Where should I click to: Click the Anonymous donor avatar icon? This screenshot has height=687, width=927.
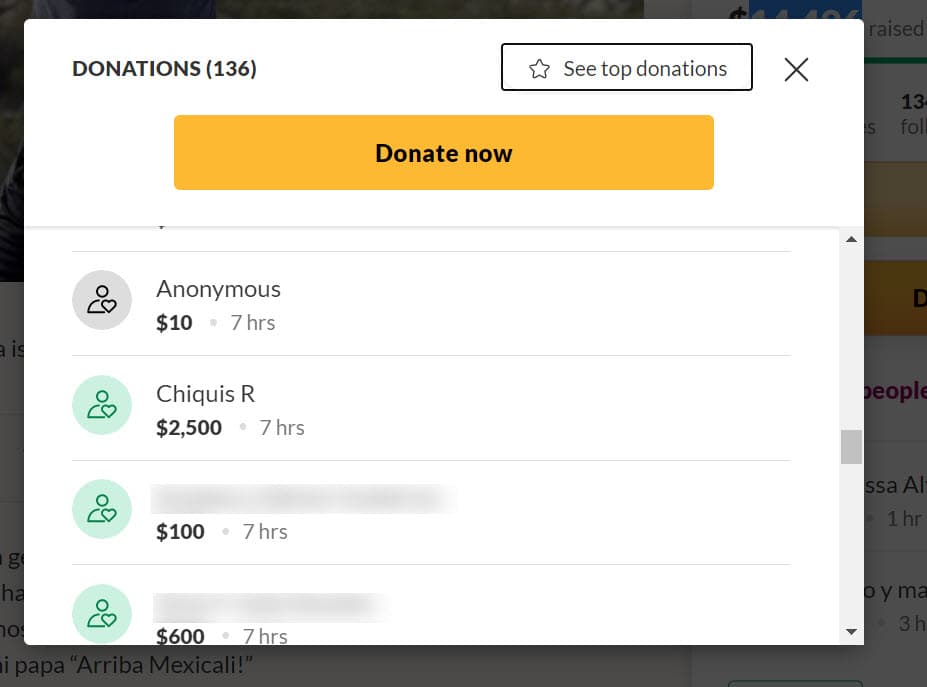[x=102, y=300]
